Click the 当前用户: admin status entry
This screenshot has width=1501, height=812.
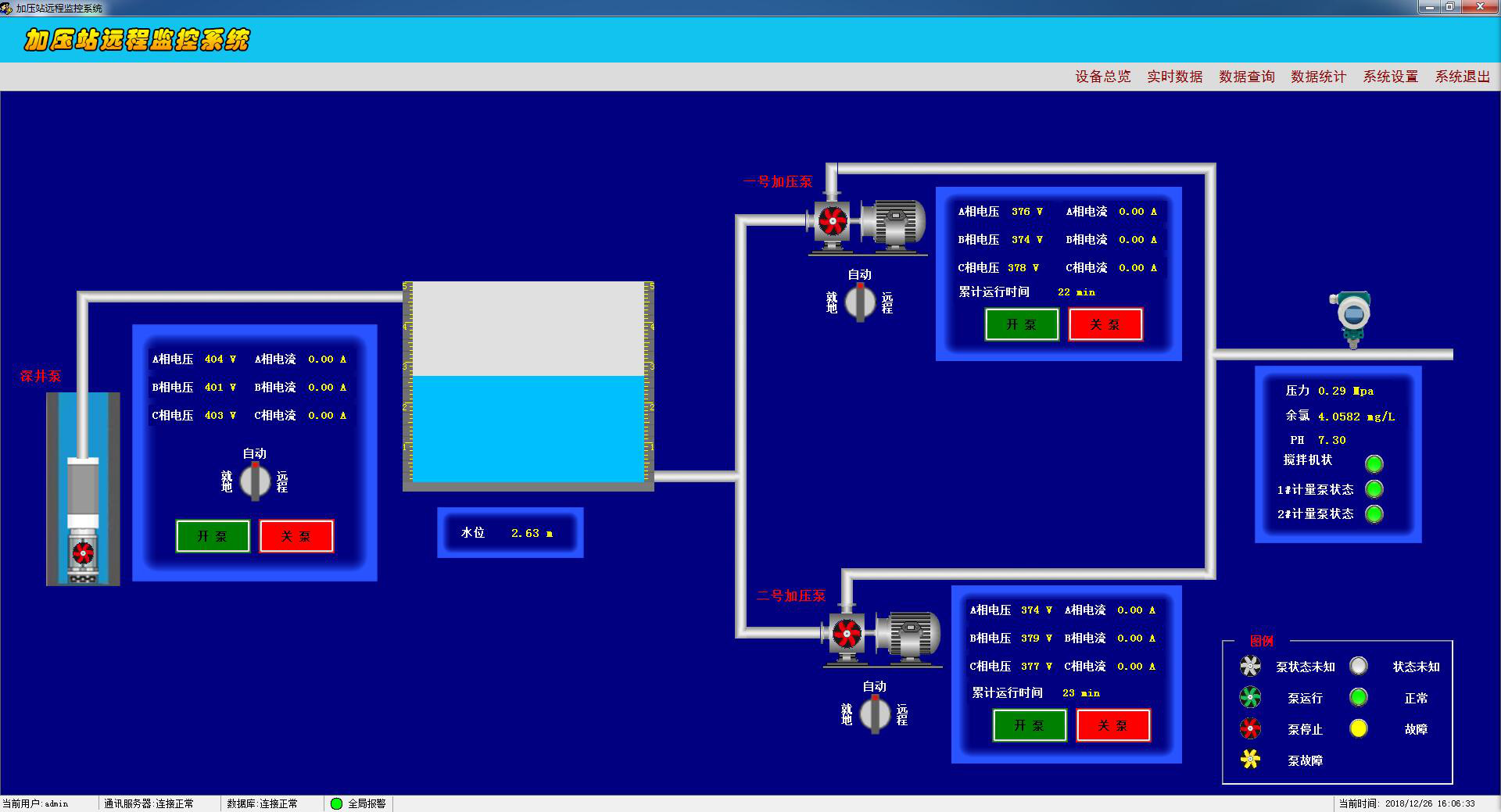[35, 803]
